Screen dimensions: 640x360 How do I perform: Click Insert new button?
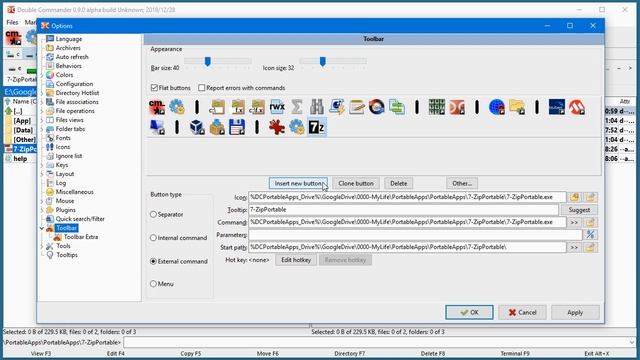[298, 184]
